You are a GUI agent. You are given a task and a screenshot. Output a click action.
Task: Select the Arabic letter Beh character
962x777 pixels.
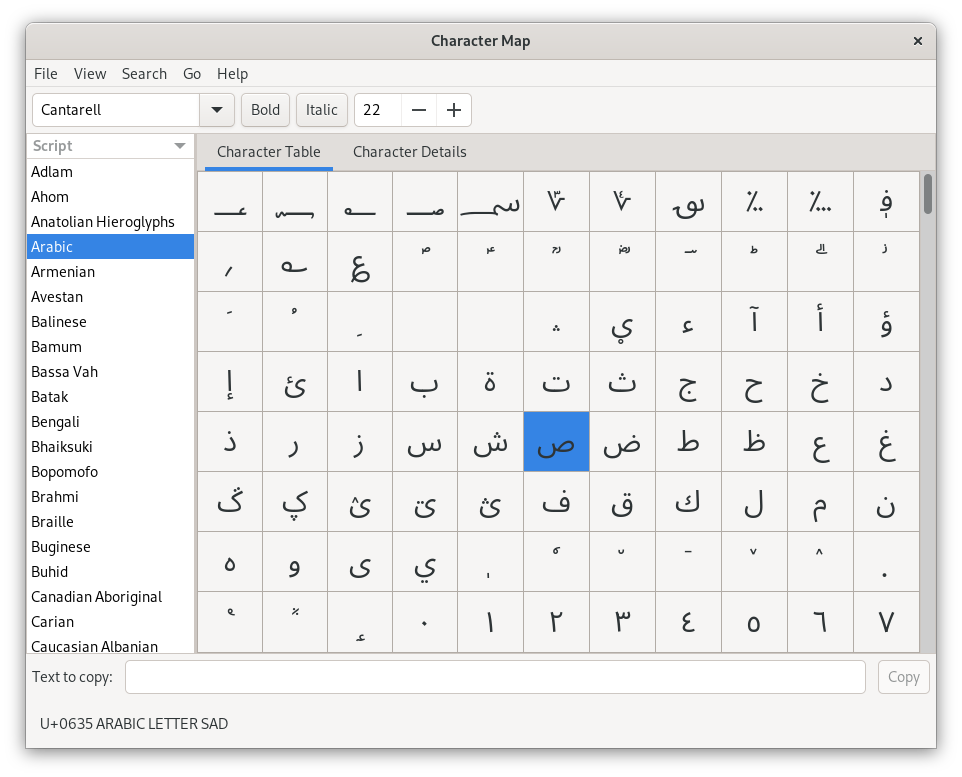[x=425, y=382]
